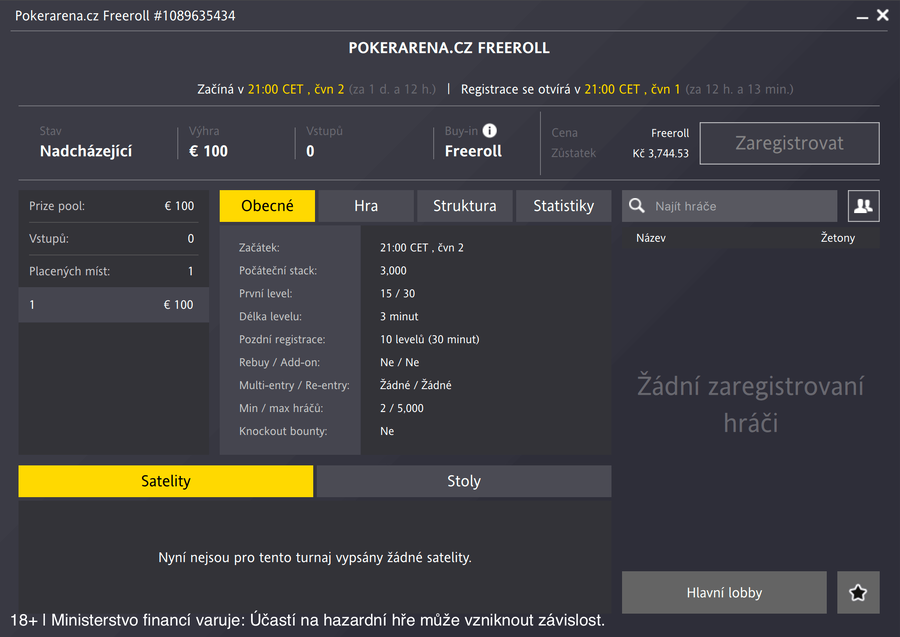Click the Počáteční stack value 3,000
Screen dimensions: 900x637
tap(393, 270)
